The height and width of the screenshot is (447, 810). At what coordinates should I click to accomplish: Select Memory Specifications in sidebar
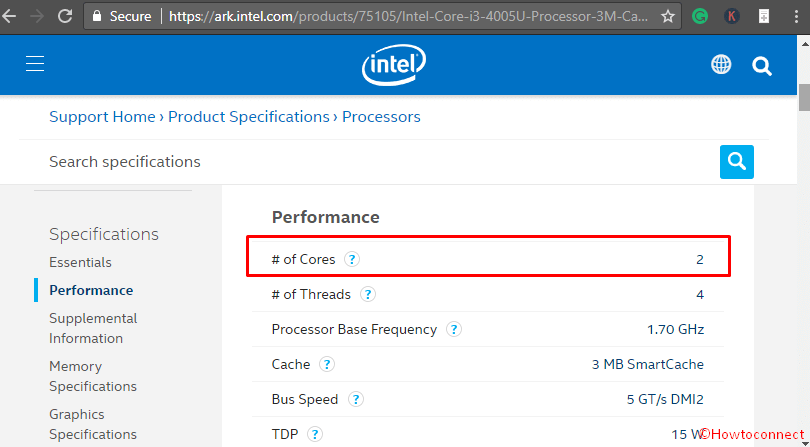click(x=93, y=376)
